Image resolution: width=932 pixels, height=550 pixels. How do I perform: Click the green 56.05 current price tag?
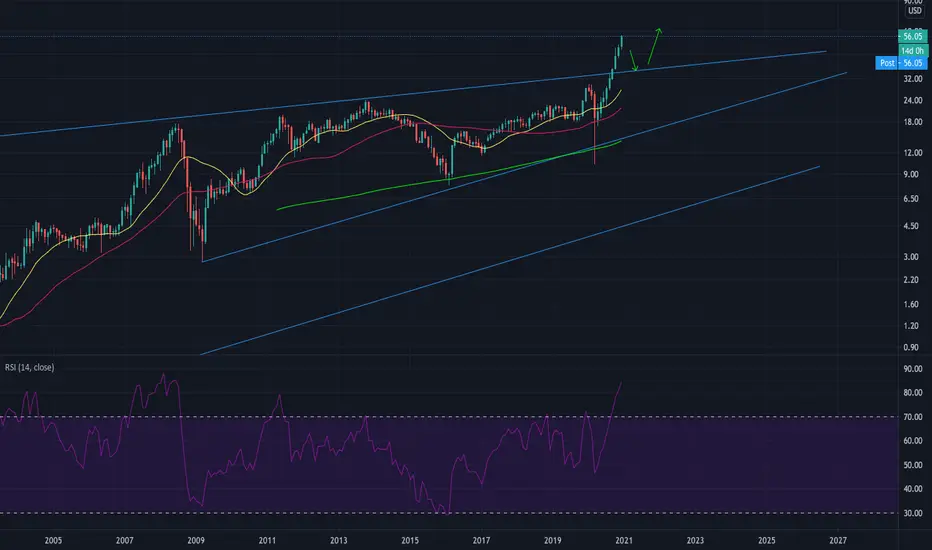click(x=913, y=36)
